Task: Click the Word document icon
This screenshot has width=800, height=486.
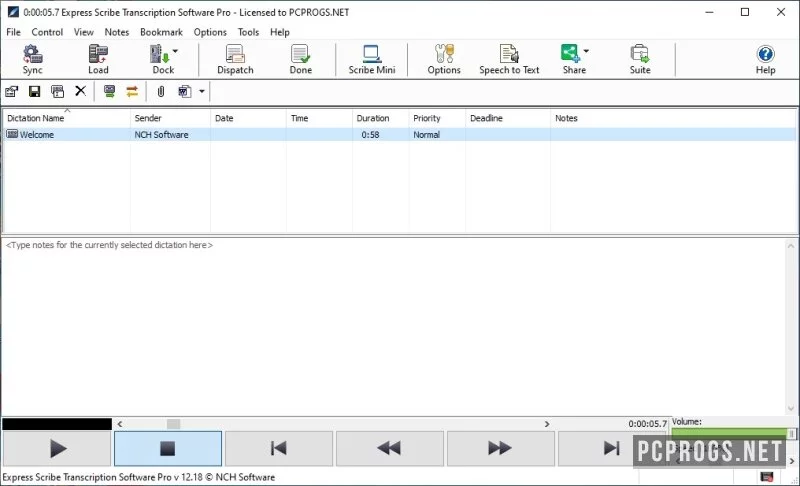Action: pos(184,92)
